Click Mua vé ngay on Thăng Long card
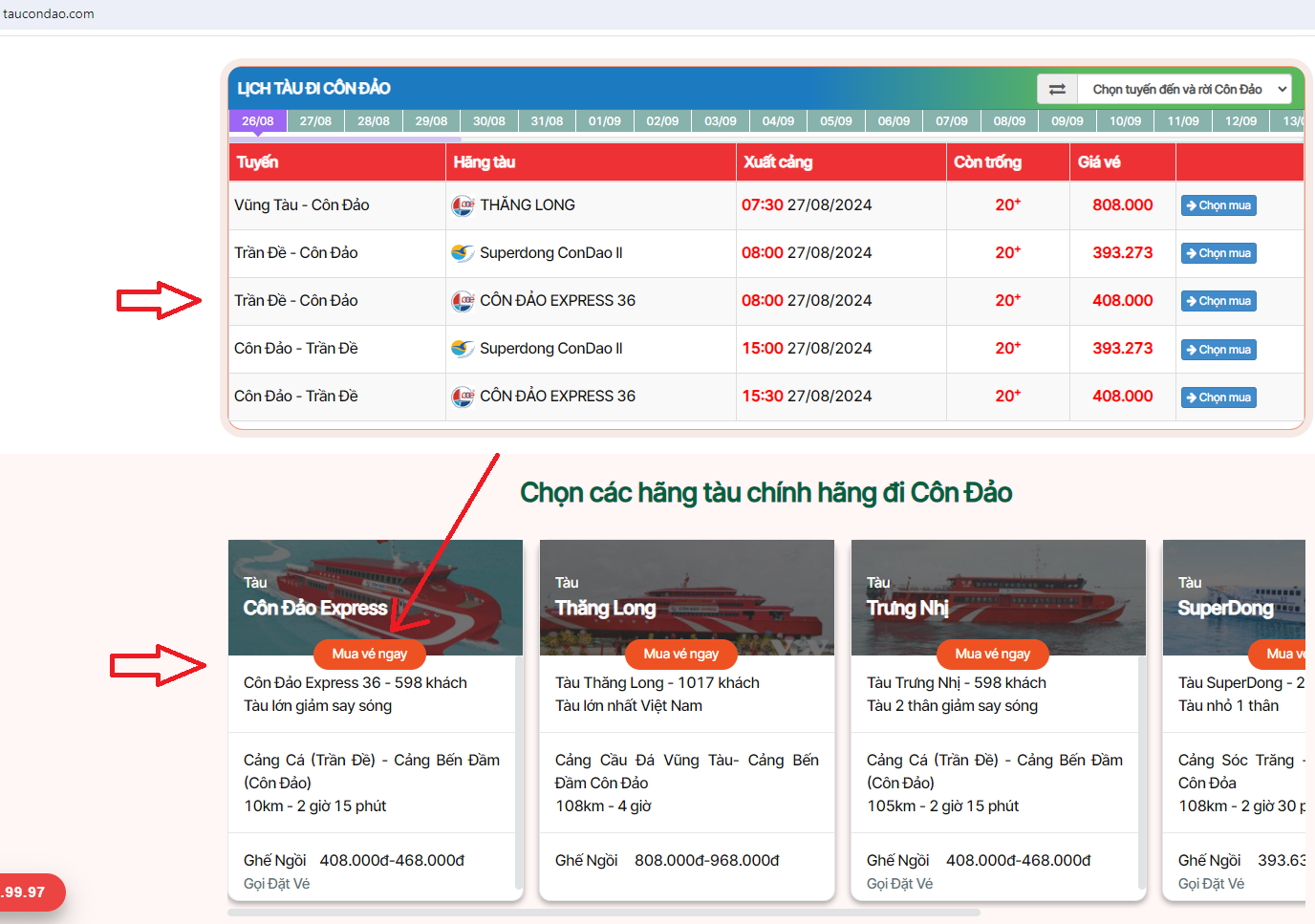The width and height of the screenshot is (1315, 924). tap(681, 654)
